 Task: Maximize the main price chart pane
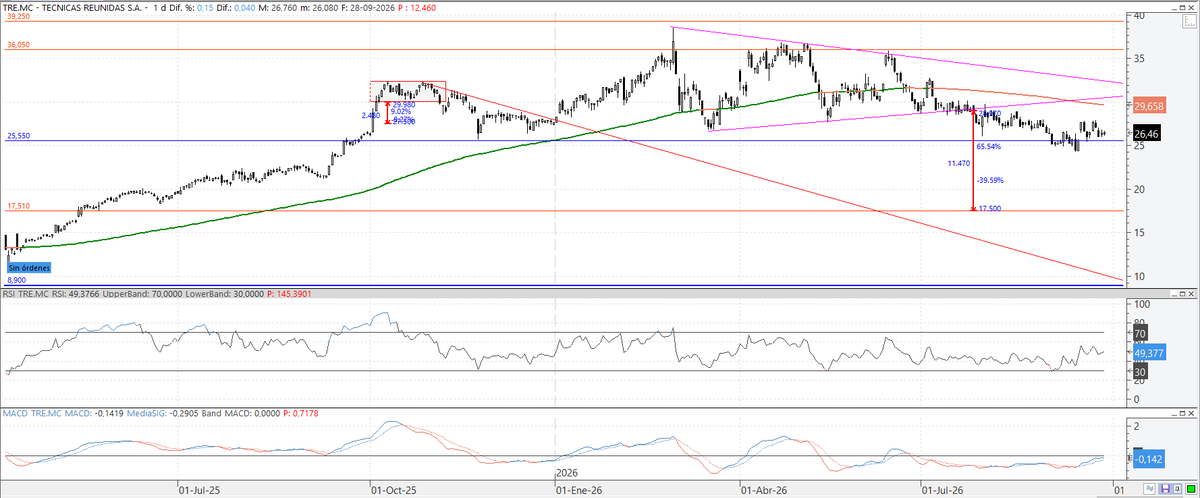(x=1182, y=8)
